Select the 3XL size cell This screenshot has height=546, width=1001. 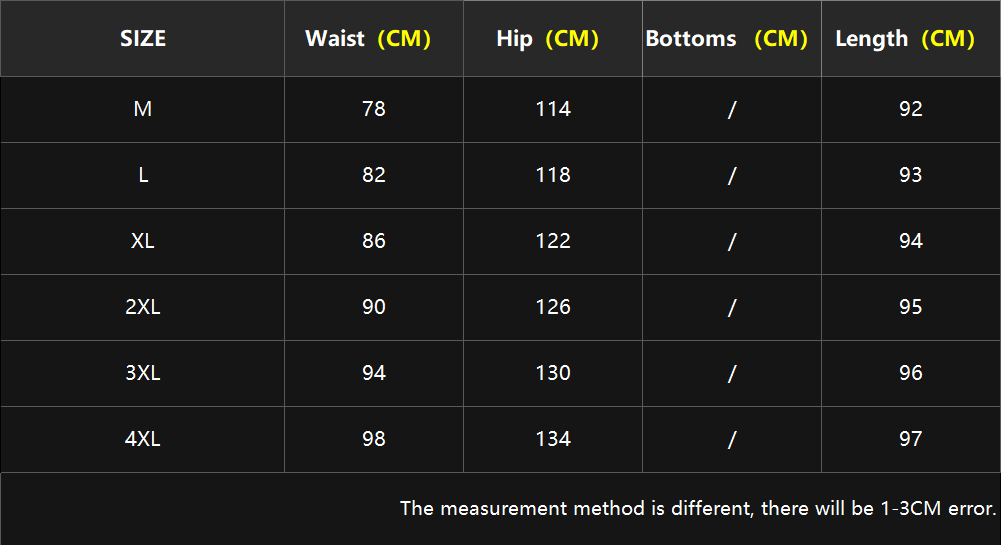coord(143,373)
